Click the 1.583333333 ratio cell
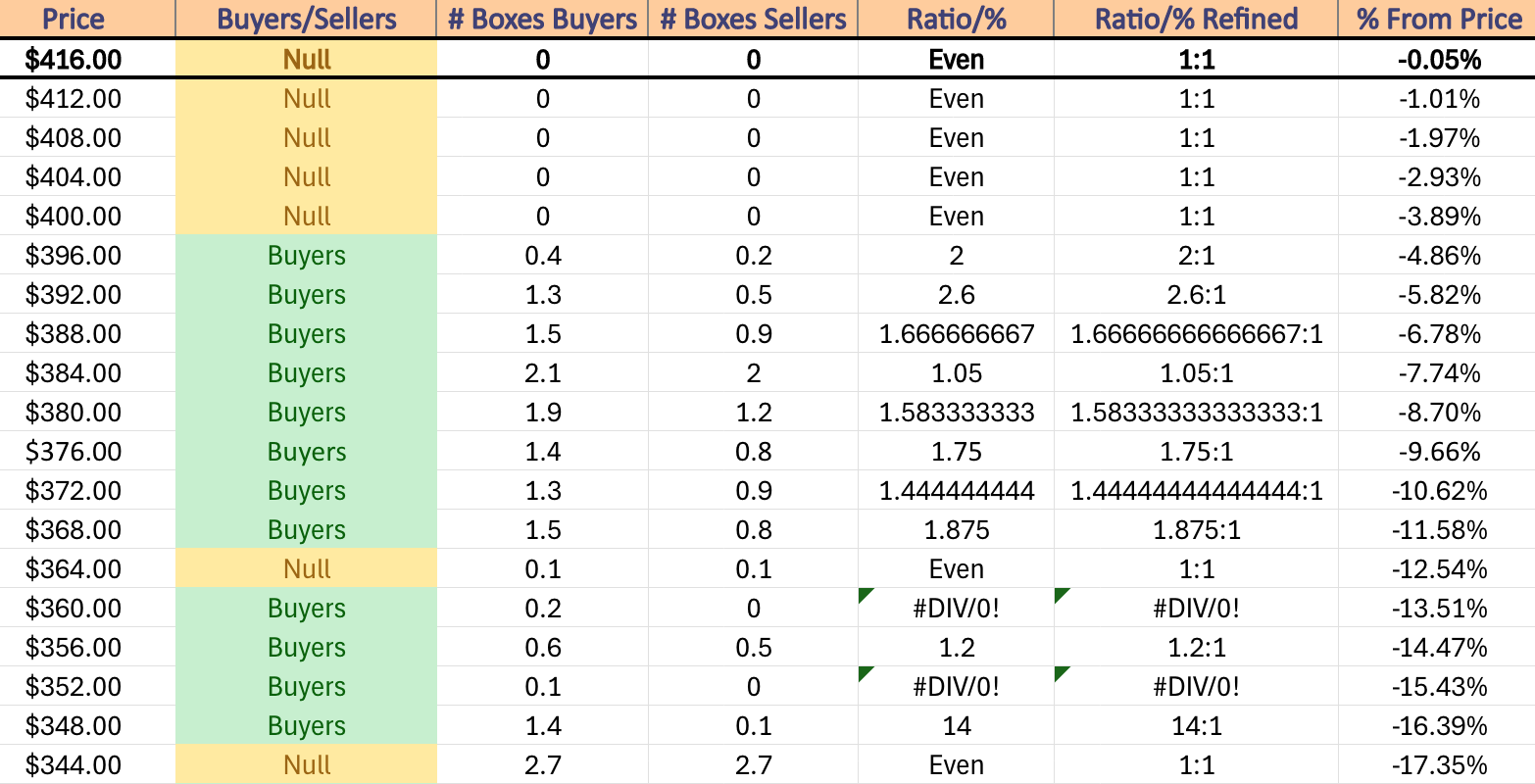Viewport: 1535px width, 784px height. tap(956, 412)
